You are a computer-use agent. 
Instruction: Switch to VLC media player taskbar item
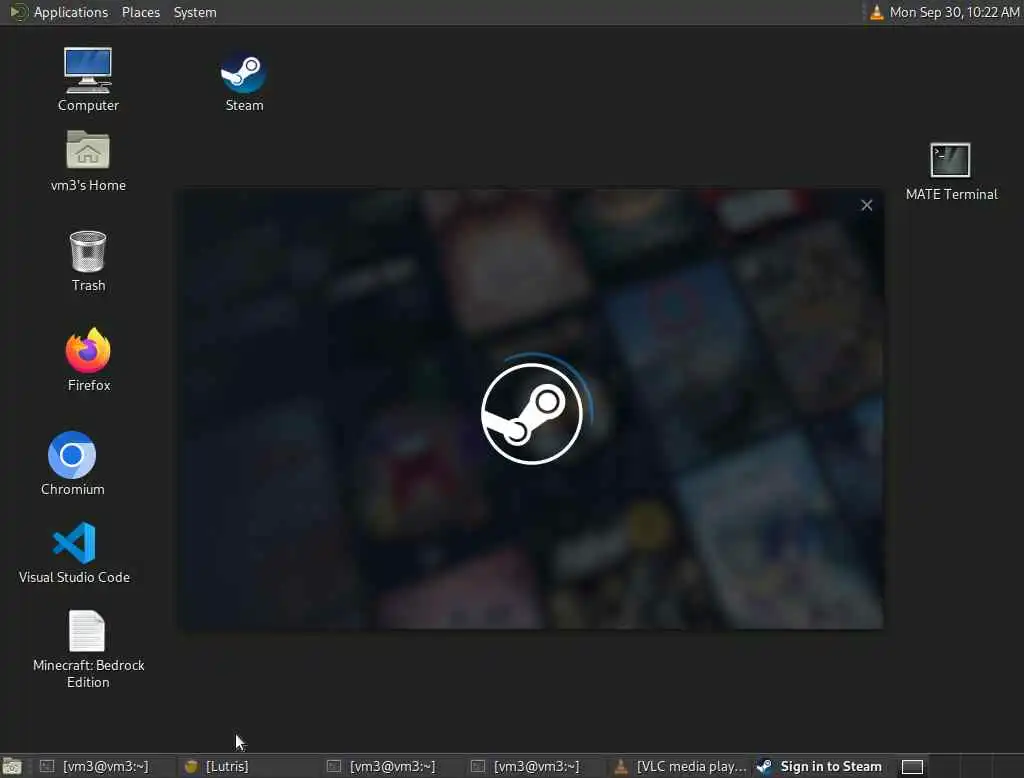[x=682, y=766]
